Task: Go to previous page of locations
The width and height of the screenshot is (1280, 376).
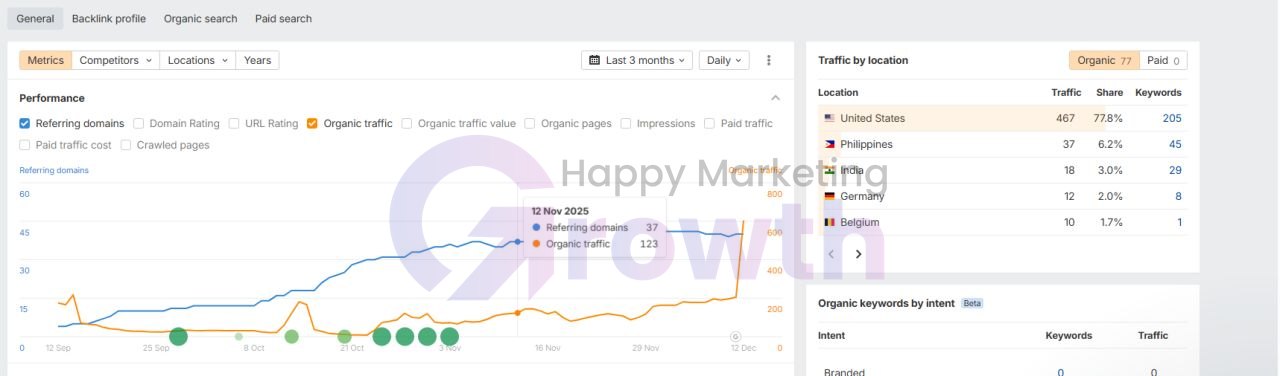Action: pyautogui.click(x=831, y=254)
